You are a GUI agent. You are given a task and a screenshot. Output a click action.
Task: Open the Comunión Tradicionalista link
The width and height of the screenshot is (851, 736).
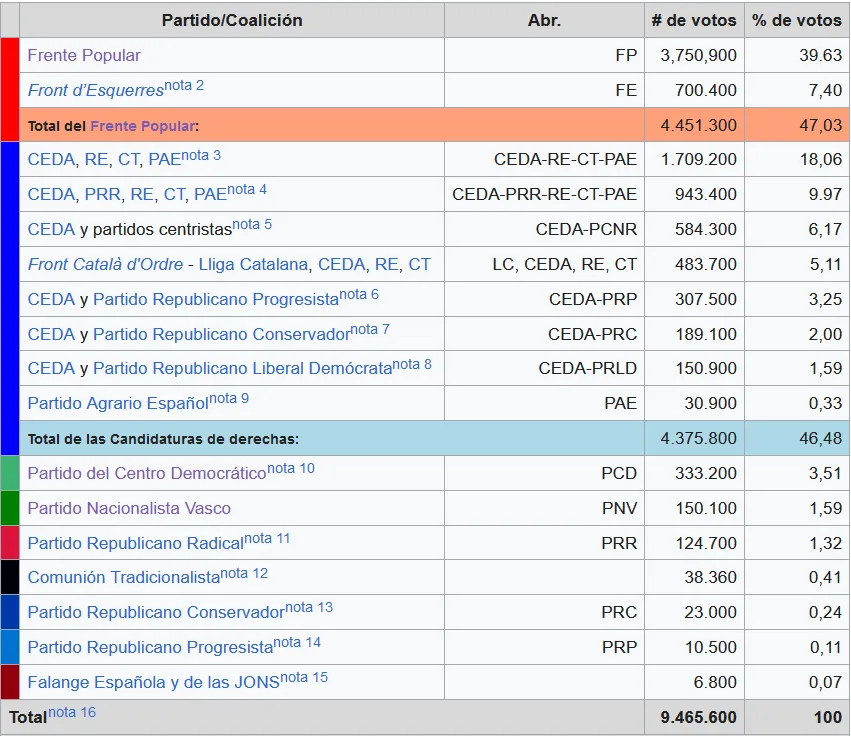(x=124, y=578)
